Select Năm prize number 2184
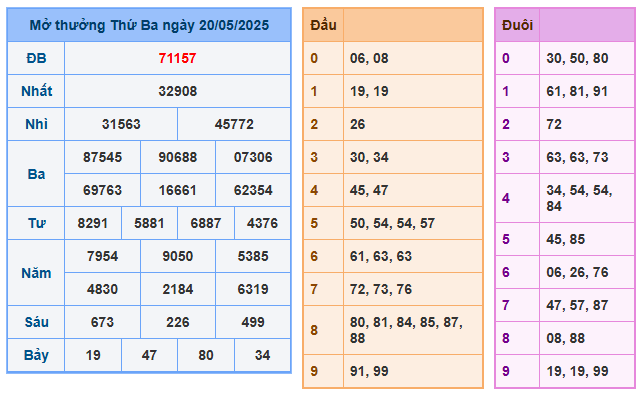 pyautogui.click(x=178, y=289)
